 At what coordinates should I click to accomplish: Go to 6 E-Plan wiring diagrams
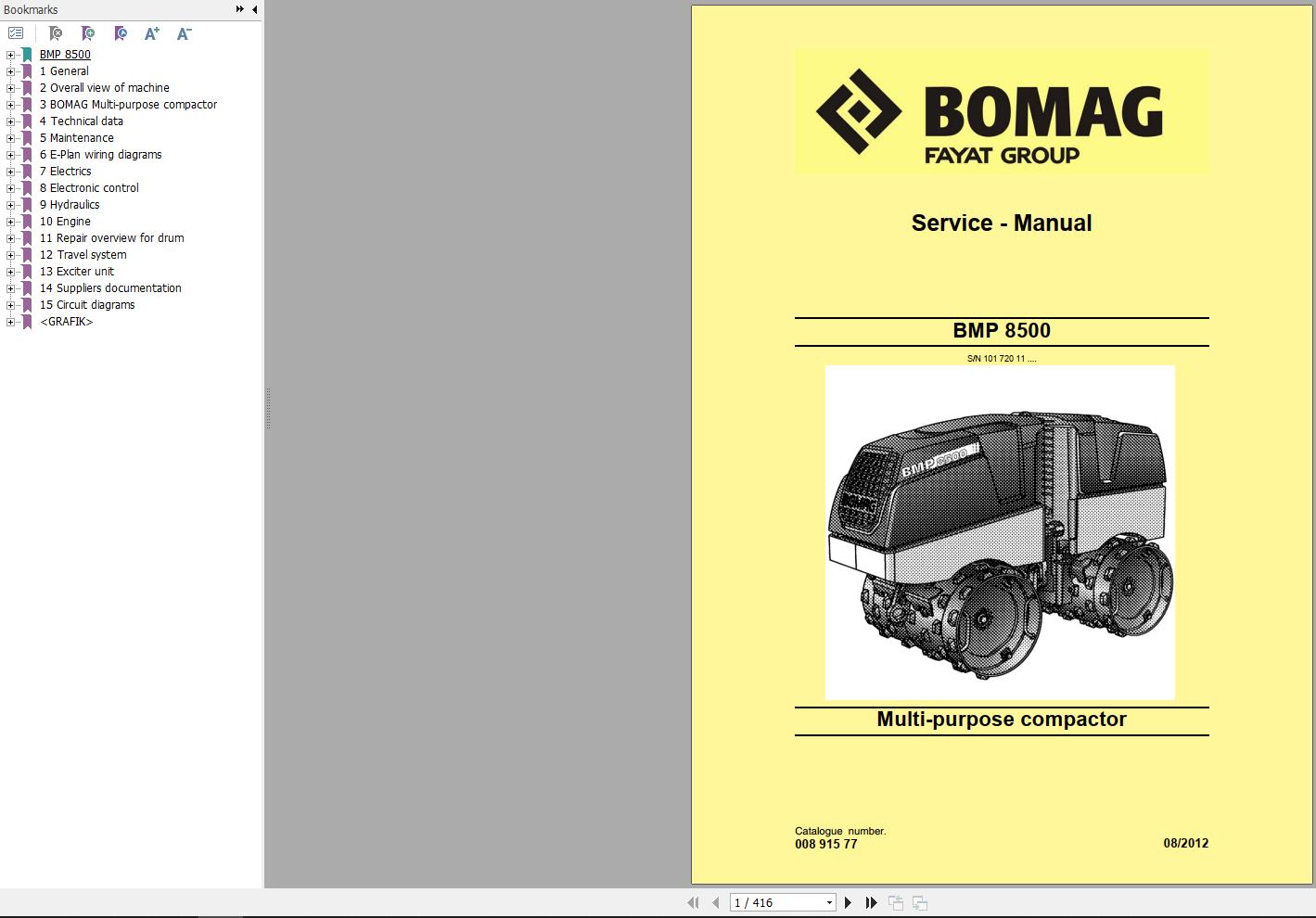[x=100, y=154]
